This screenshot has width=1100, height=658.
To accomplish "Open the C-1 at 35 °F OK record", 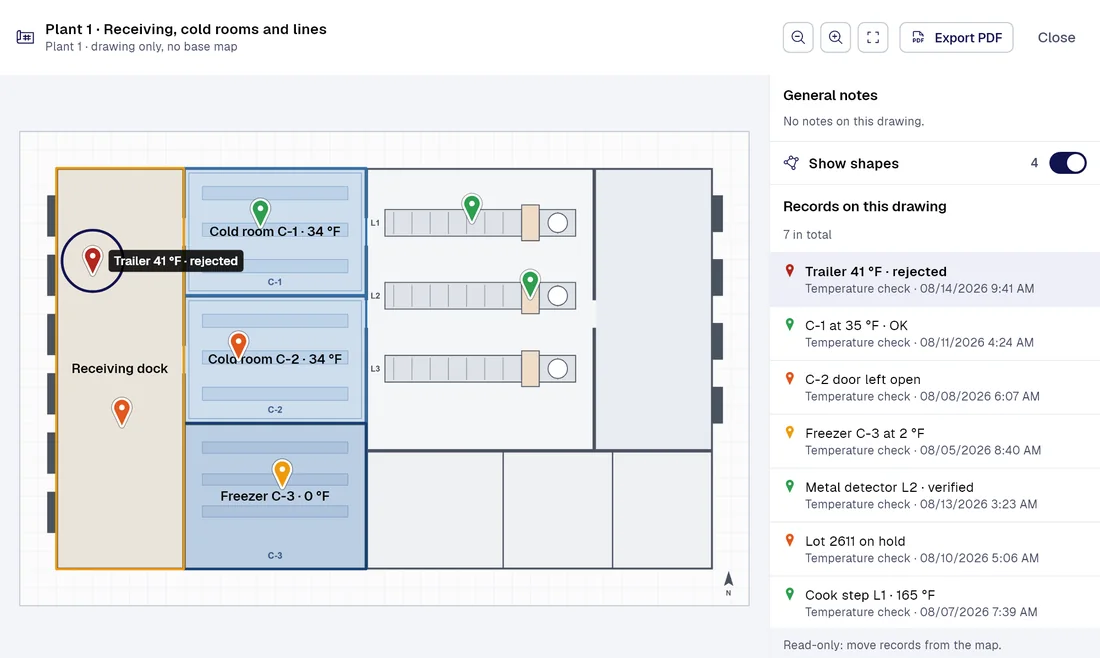I will 934,333.
